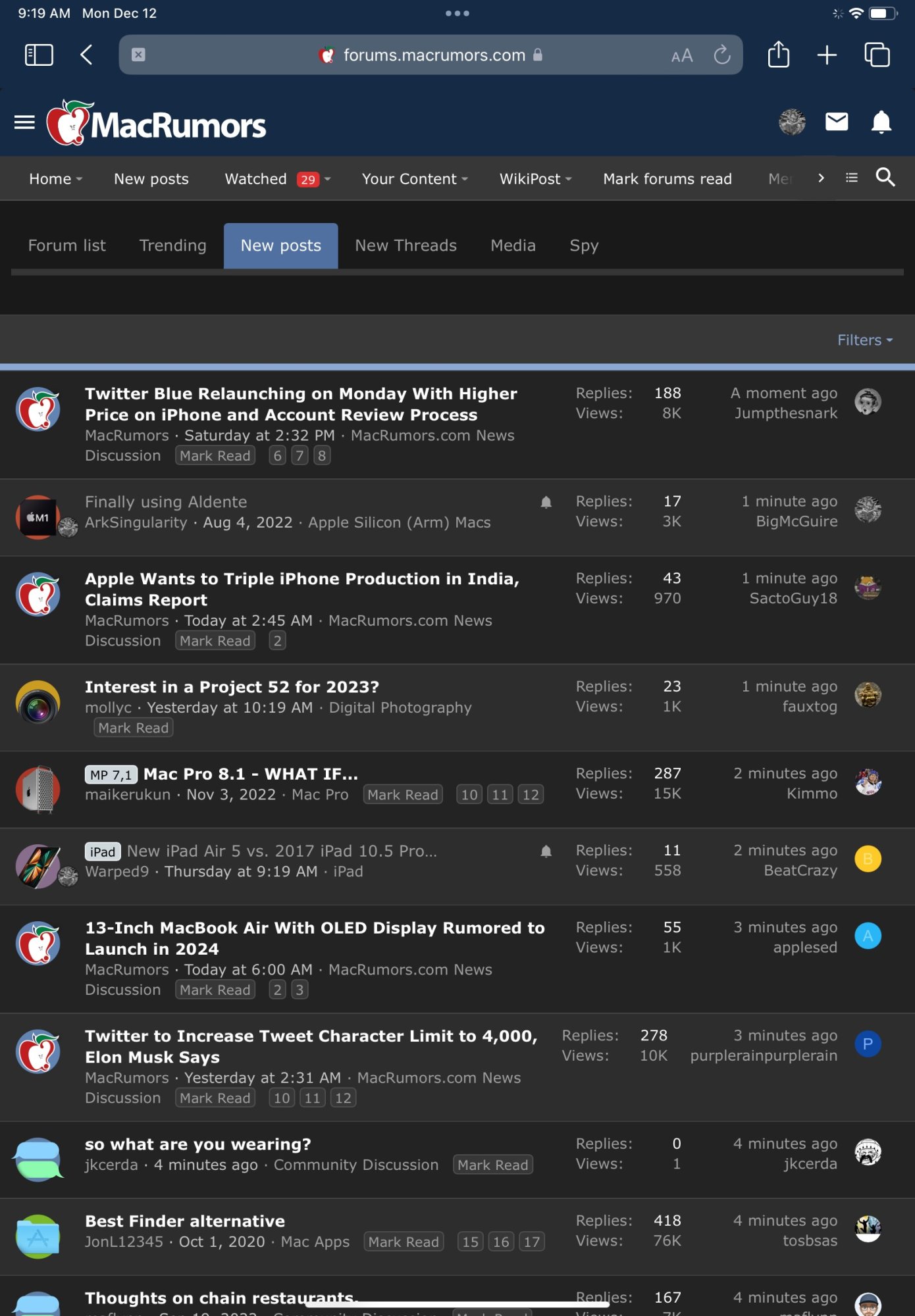
Task: Switch to Forum list tab
Action: pyautogui.click(x=66, y=245)
